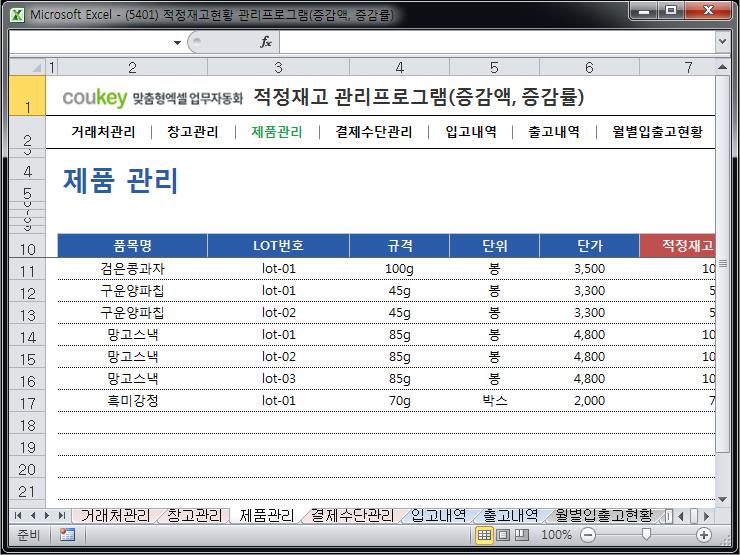Open the Name Box dropdown arrow
740x555 pixels.
tap(177, 42)
